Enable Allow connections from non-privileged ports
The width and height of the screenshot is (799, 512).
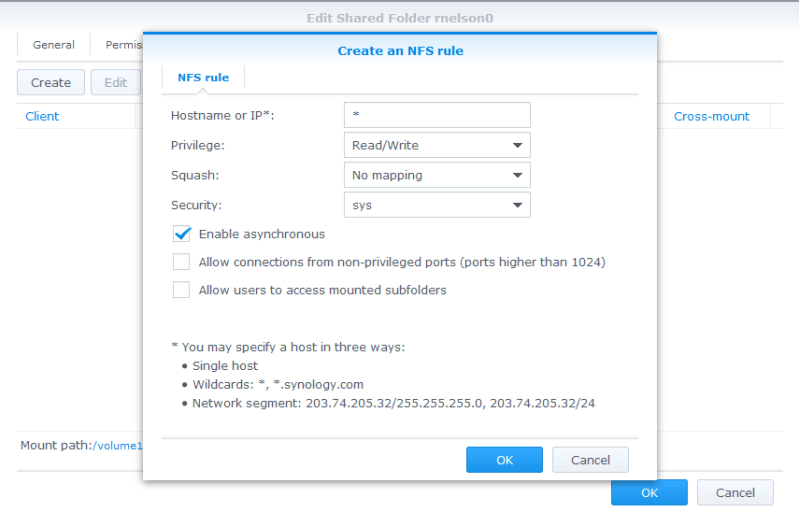click(181, 262)
